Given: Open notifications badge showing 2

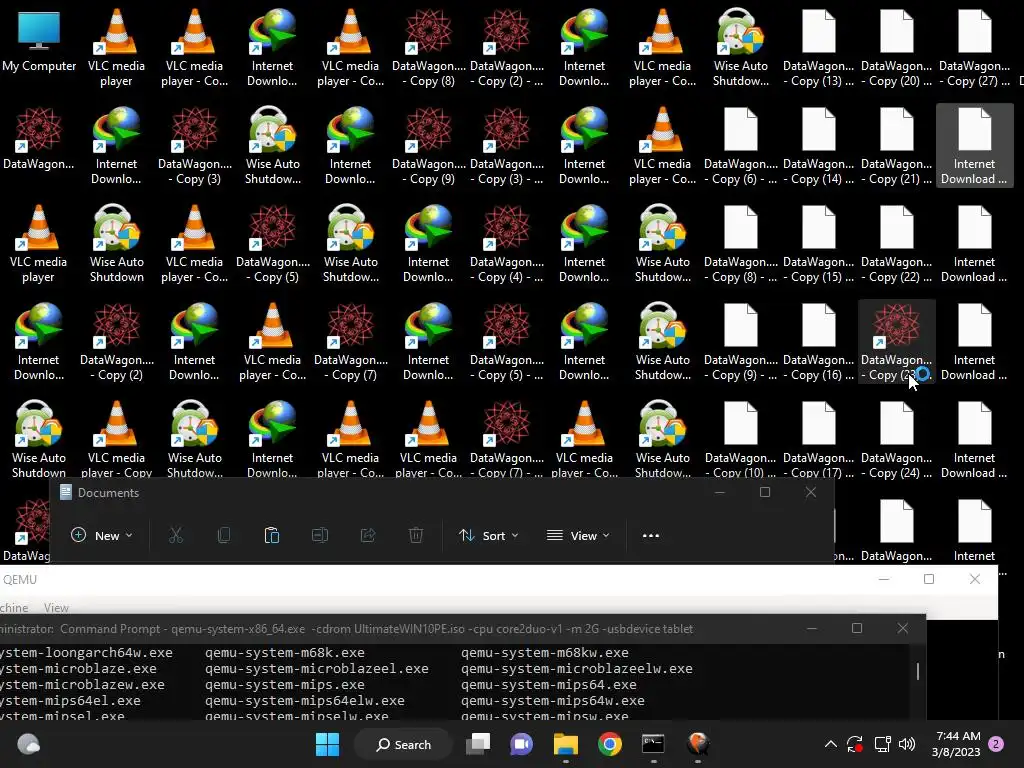Looking at the screenshot, I should click(996, 744).
